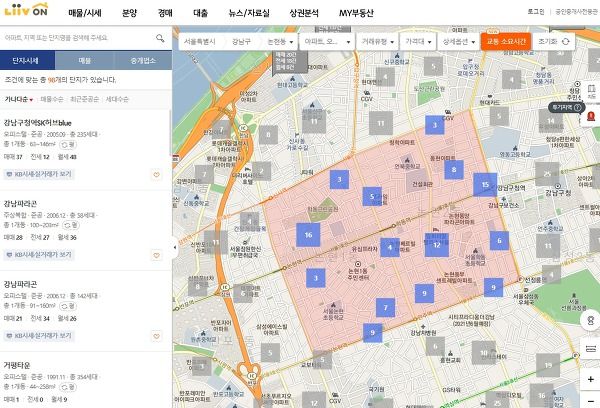Open the 논현동 district dropdown
This screenshot has width=600, height=408.
[x=280, y=41]
